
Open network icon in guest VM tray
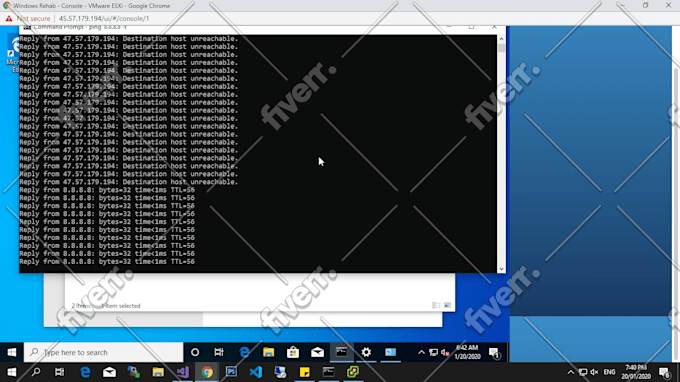[x=433, y=353]
